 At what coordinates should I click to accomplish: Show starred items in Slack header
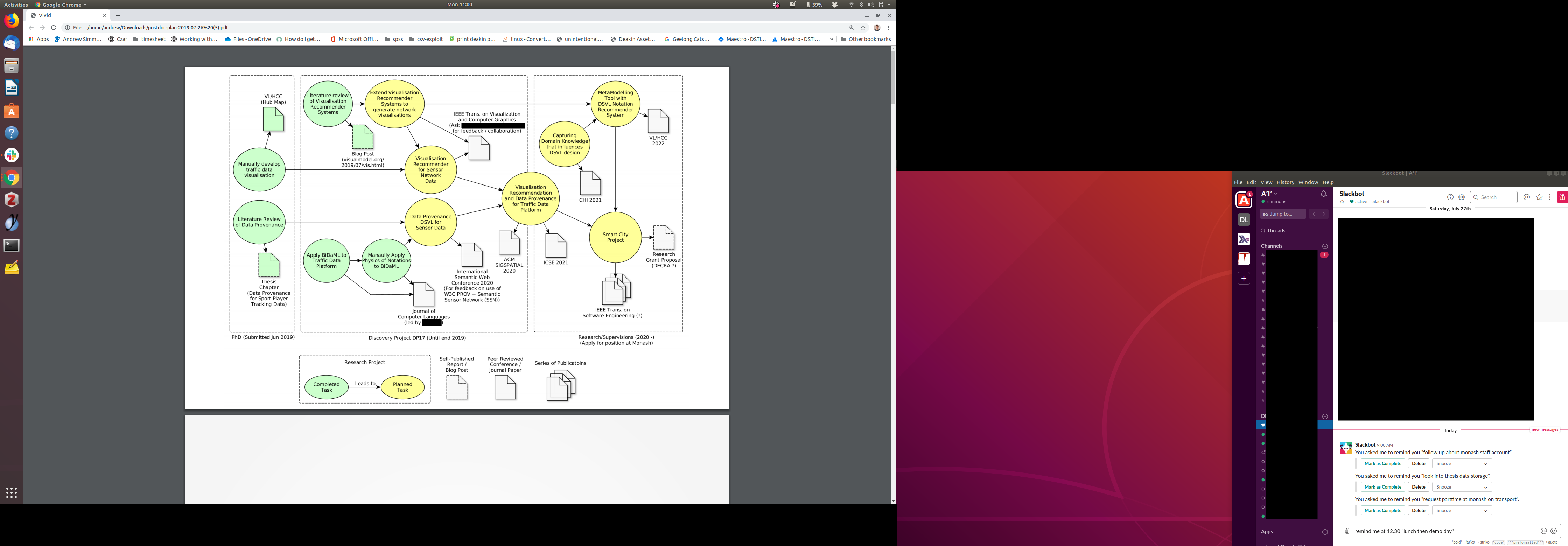[1539, 197]
